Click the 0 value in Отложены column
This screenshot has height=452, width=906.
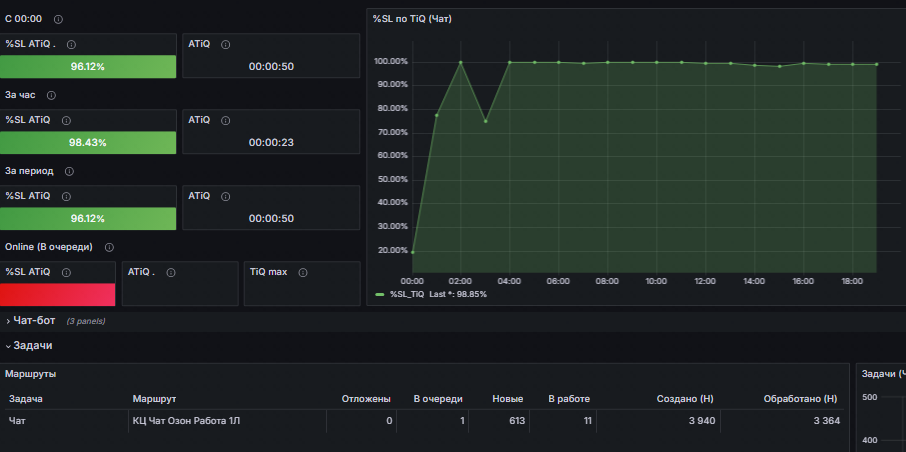(x=389, y=421)
